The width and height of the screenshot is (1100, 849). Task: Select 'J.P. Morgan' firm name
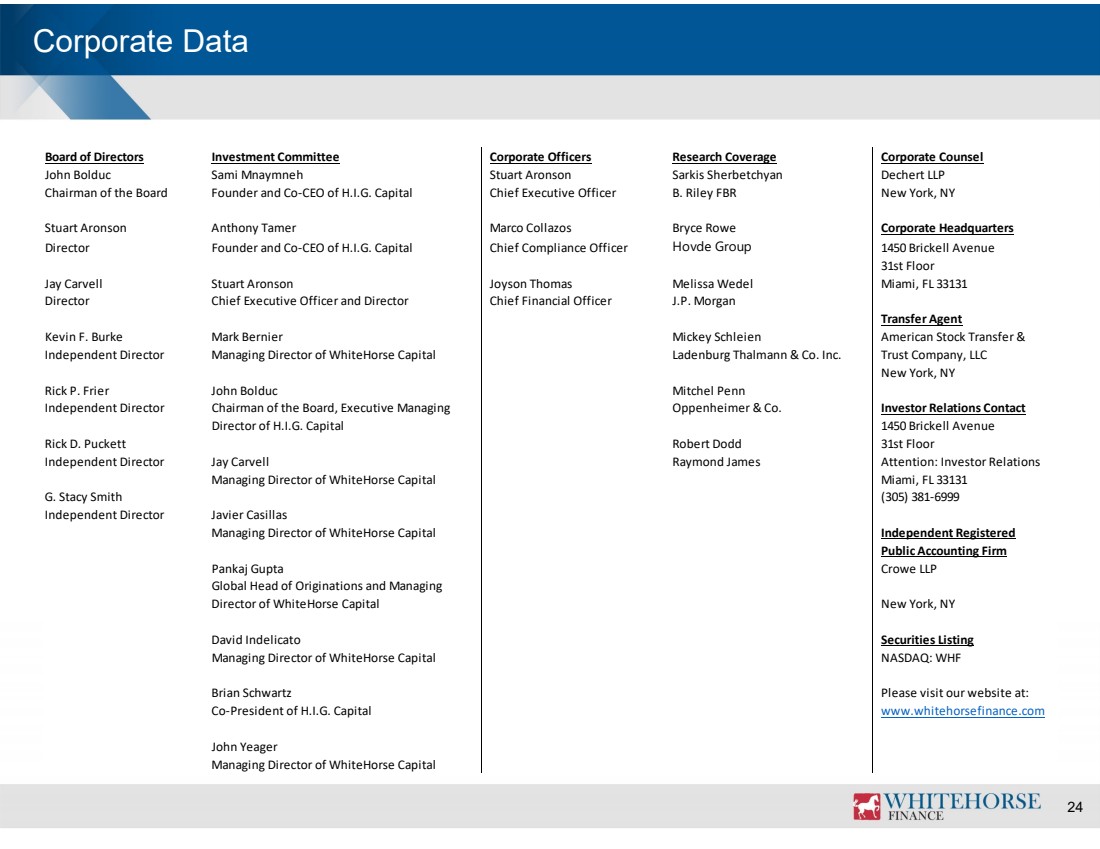[x=704, y=301]
